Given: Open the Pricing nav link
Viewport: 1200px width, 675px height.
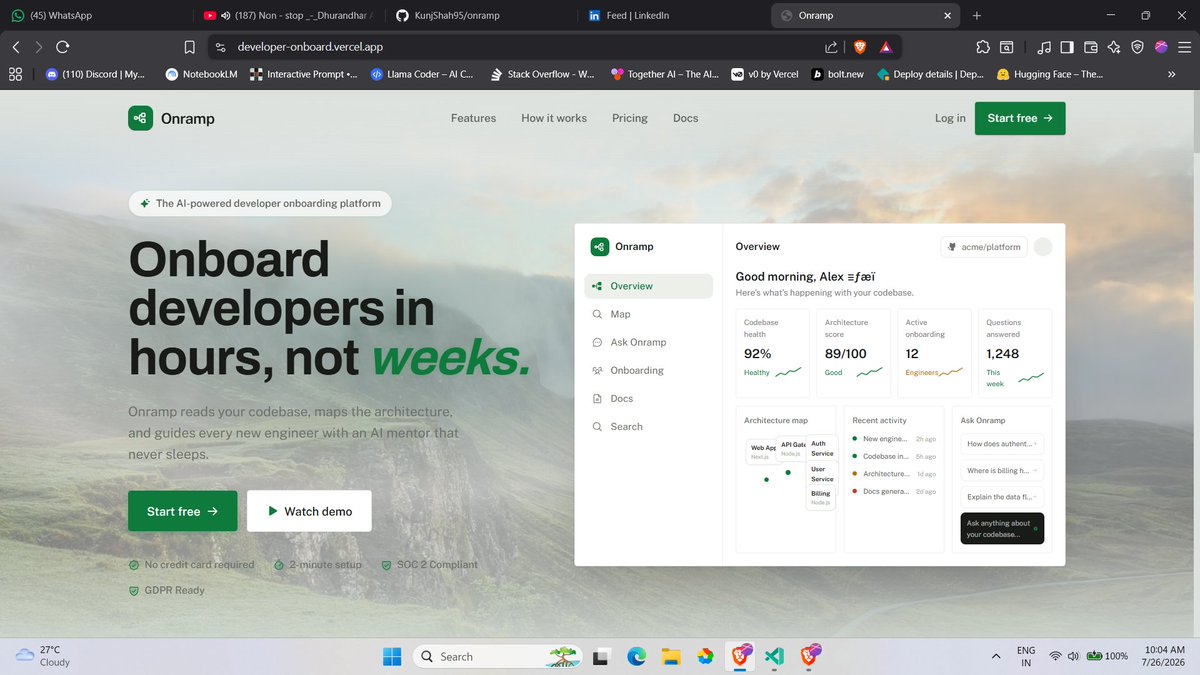Looking at the screenshot, I should pos(630,118).
